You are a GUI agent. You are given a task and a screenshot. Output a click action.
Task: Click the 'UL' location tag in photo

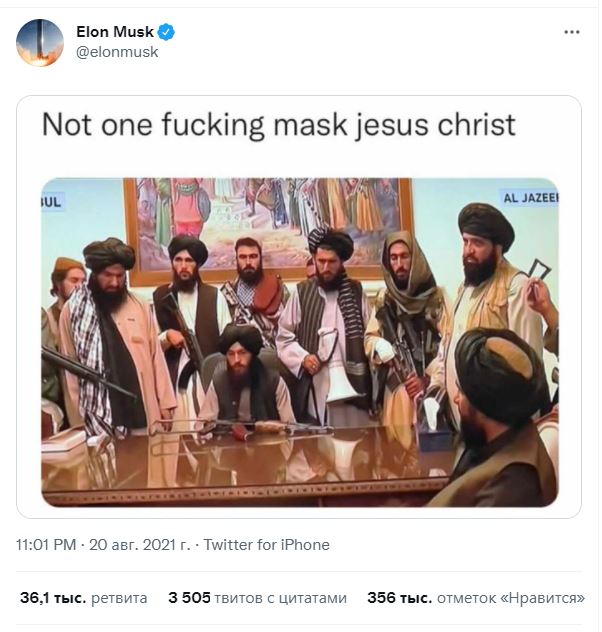(x=52, y=202)
